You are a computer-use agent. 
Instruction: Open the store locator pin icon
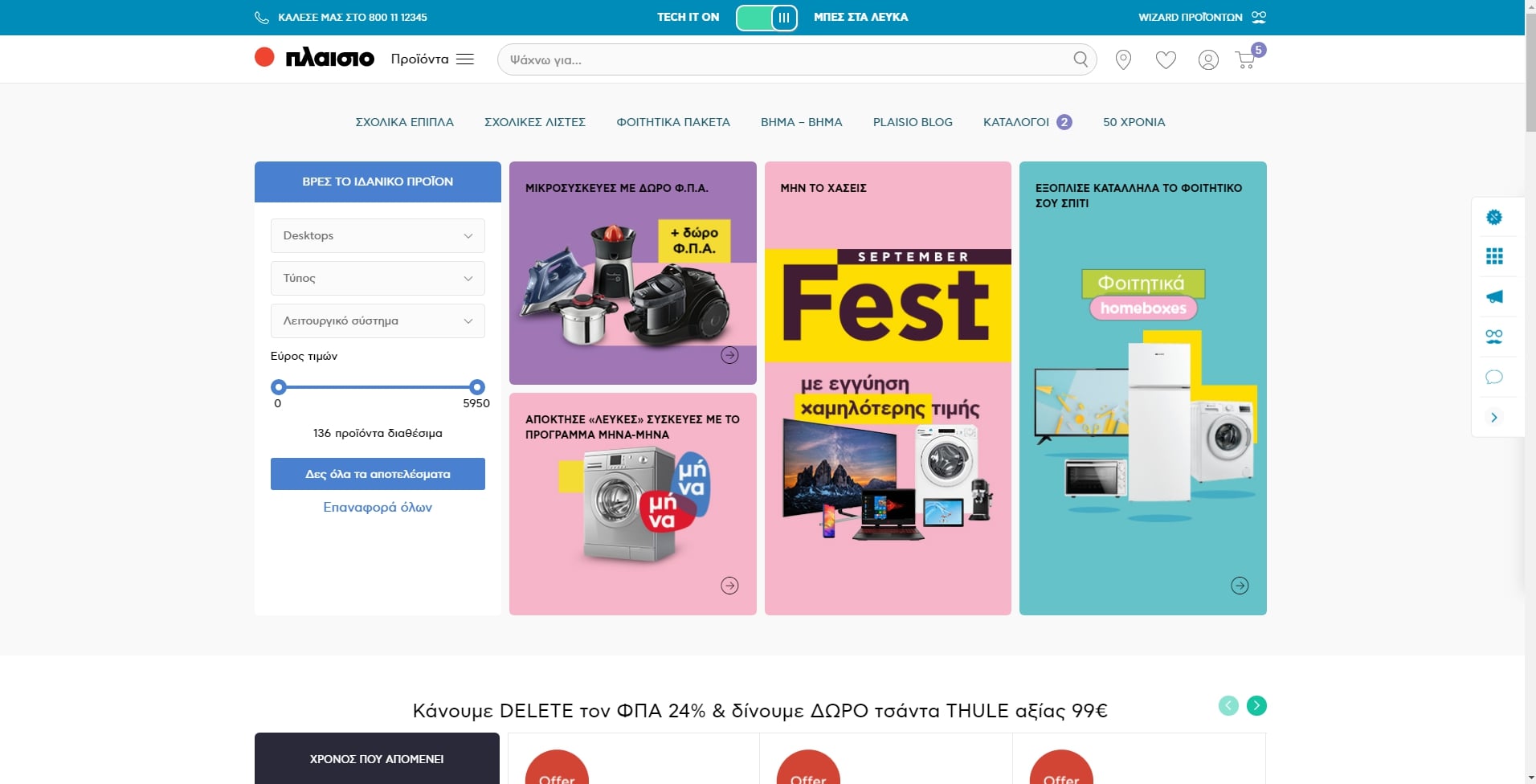click(x=1123, y=59)
